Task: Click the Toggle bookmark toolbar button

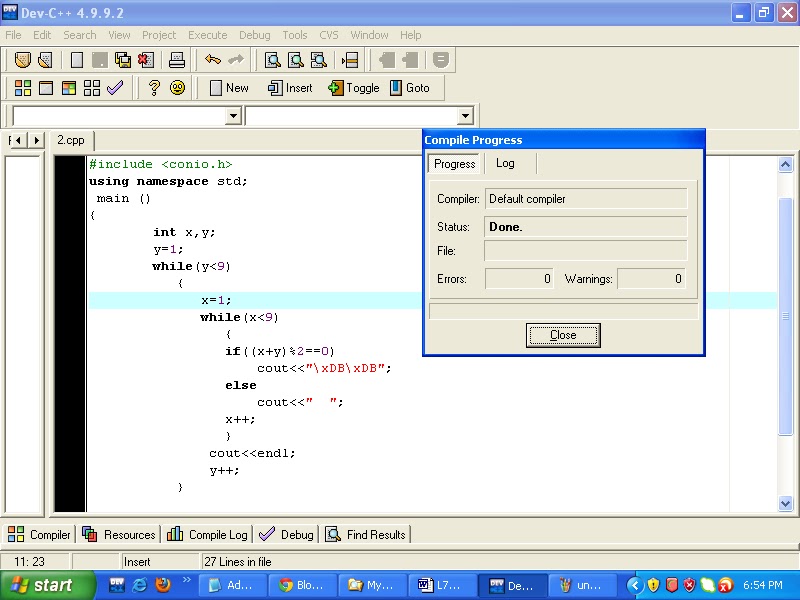Action: pyautogui.click(x=353, y=88)
